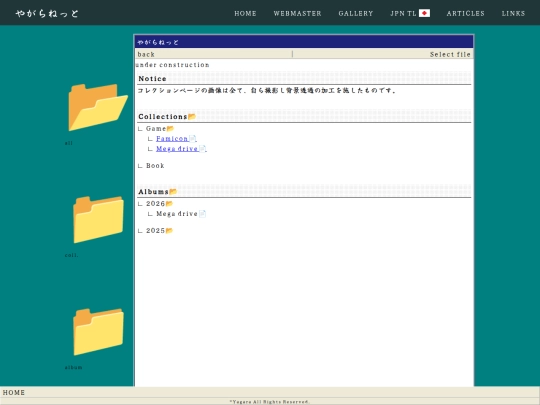Open the WEBMASTER page
Image resolution: width=540 pixels, height=405 pixels.
298,13
